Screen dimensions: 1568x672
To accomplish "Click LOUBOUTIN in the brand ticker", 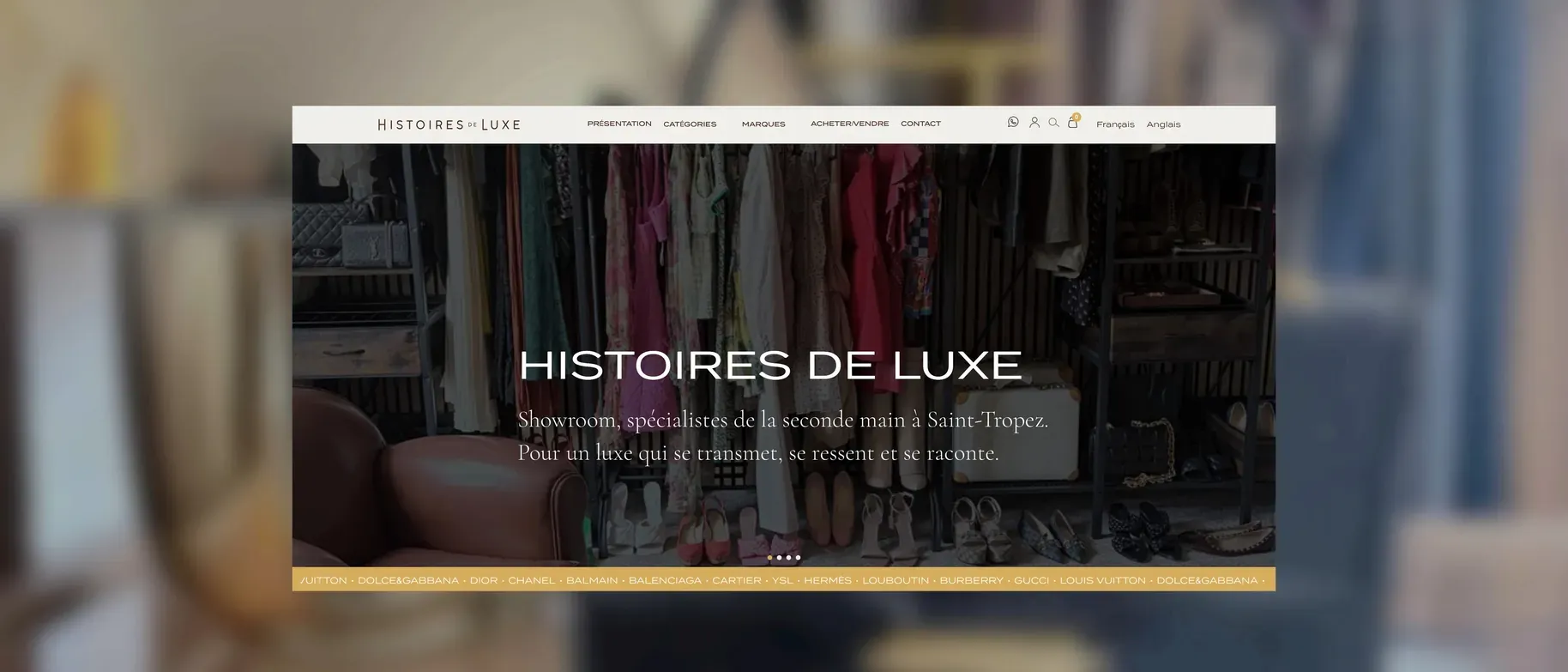I will [896, 580].
